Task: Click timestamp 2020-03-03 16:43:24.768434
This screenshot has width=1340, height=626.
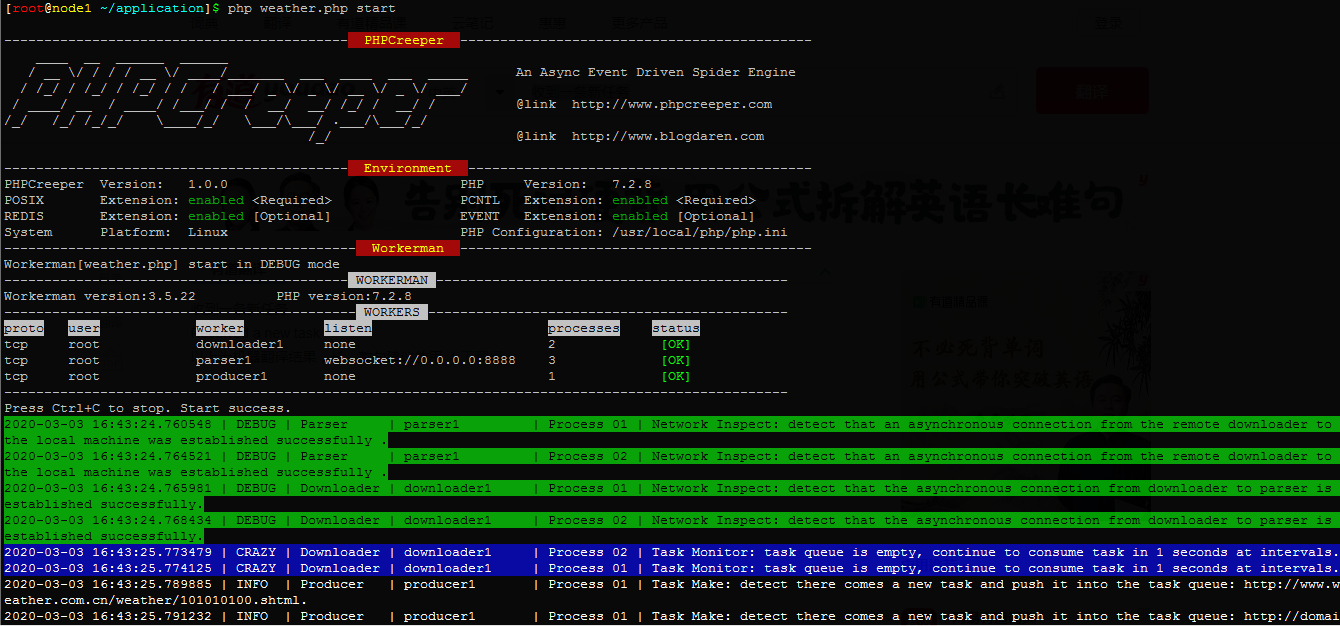Action: pos(108,520)
